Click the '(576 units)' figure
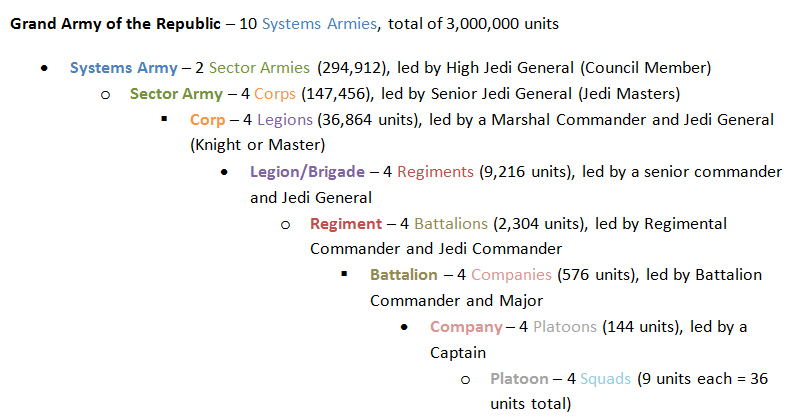The image size is (791, 419). [x=598, y=275]
